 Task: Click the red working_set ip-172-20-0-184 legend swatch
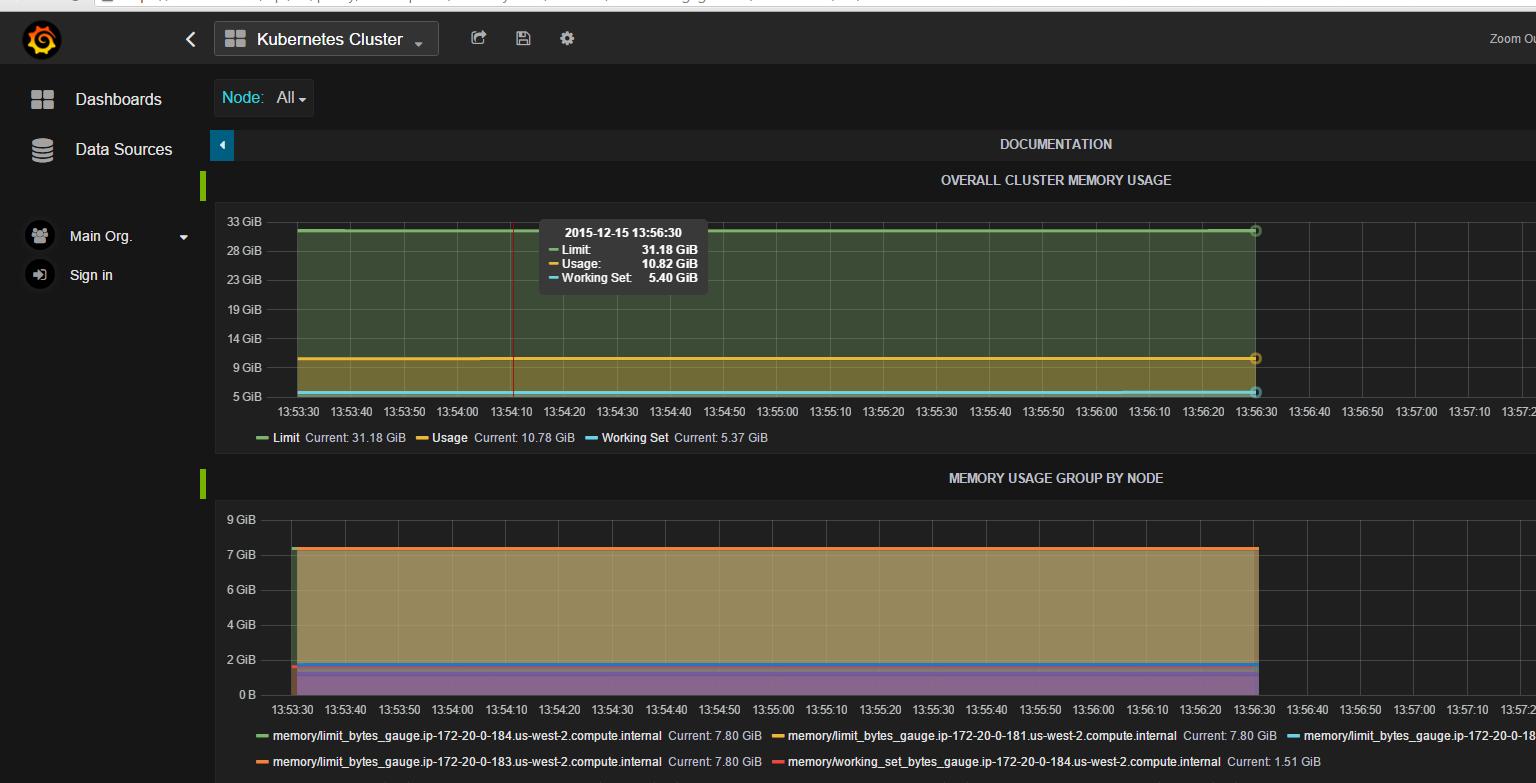778,762
